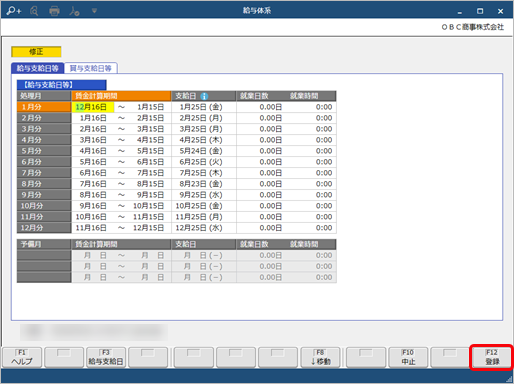
Task: Switch to the 給与支給日等 tab
Action: [37, 68]
